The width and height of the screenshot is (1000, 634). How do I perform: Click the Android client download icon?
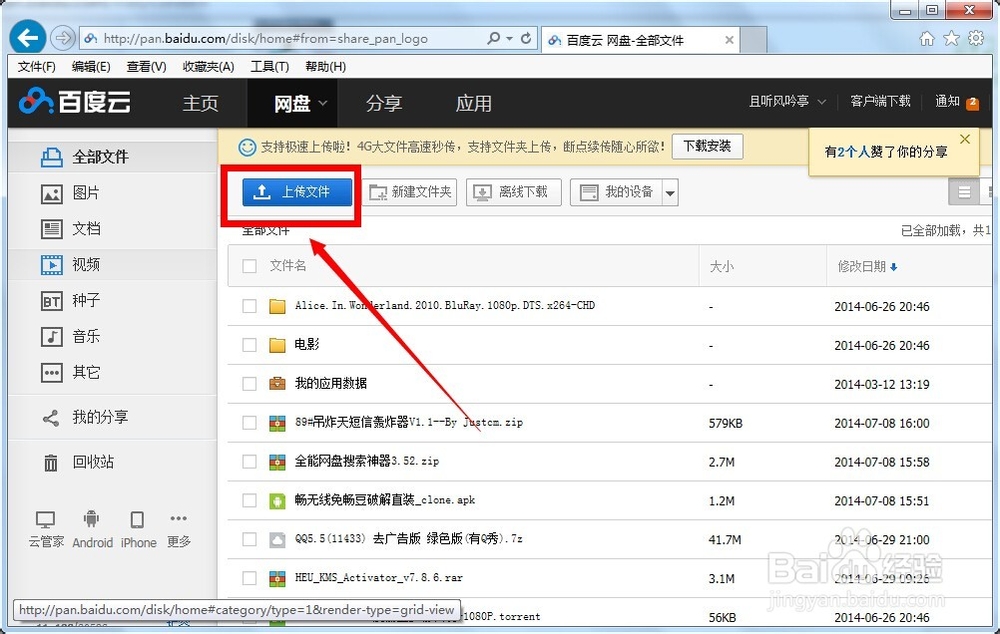click(x=92, y=519)
